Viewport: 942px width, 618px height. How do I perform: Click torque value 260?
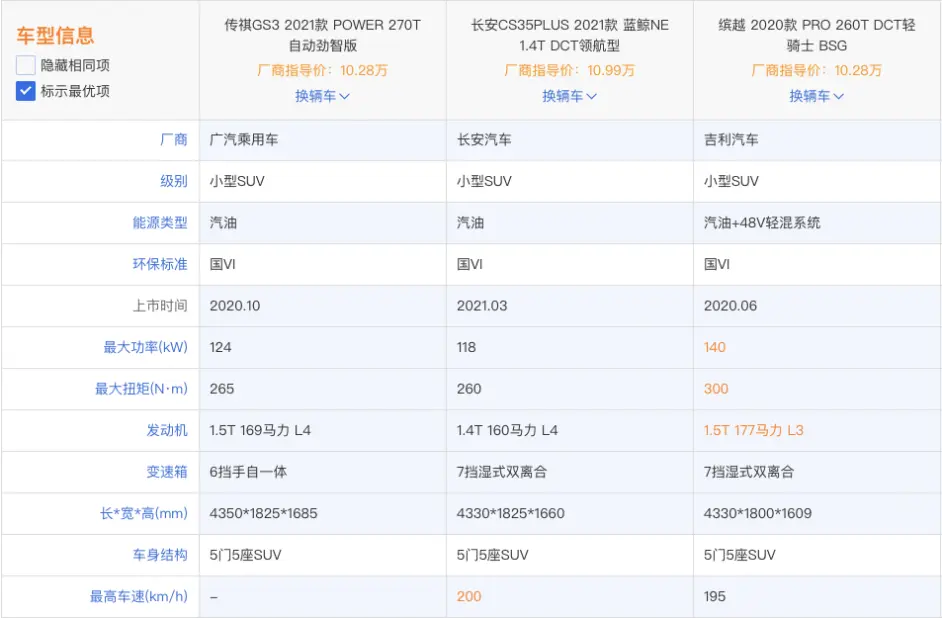point(469,389)
